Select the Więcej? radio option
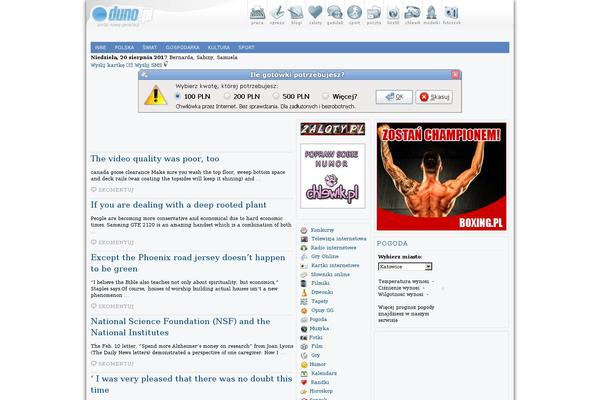600x400 pixels. [x=325, y=96]
